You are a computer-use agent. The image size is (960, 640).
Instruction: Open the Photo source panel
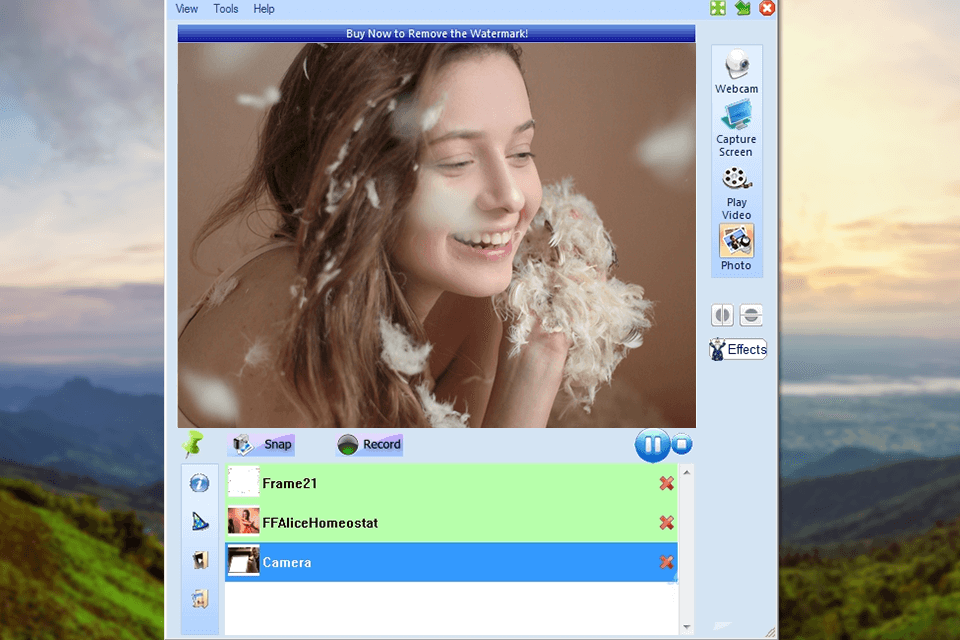point(736,245)
